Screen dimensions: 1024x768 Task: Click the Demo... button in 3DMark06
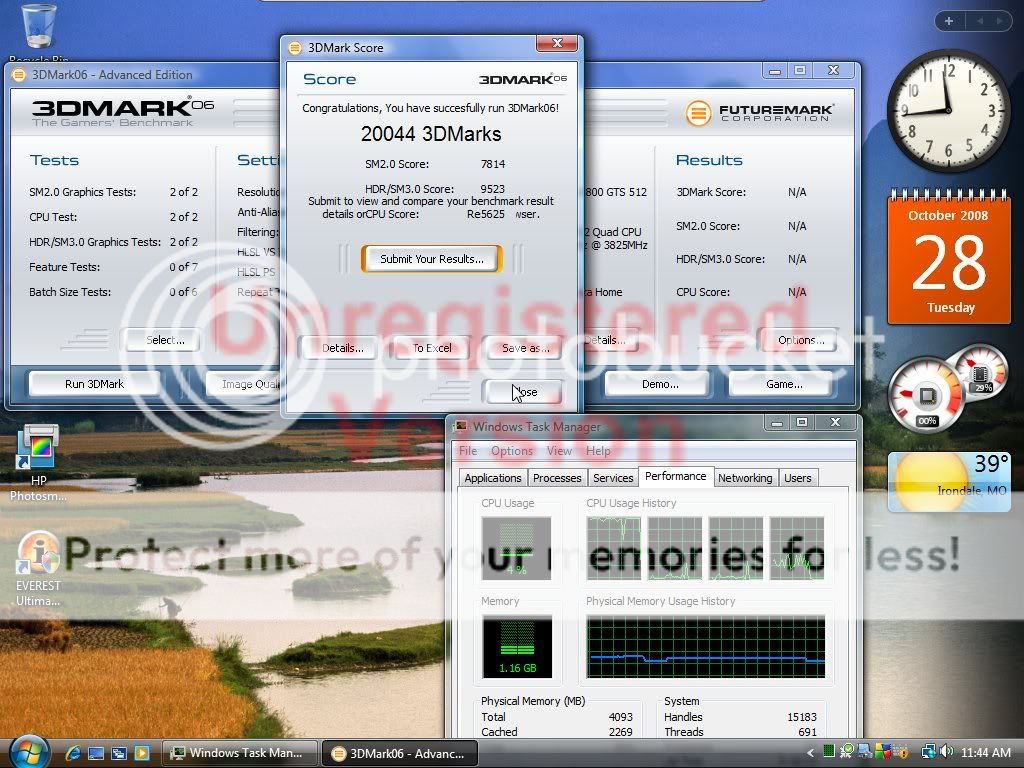point(659,384)
